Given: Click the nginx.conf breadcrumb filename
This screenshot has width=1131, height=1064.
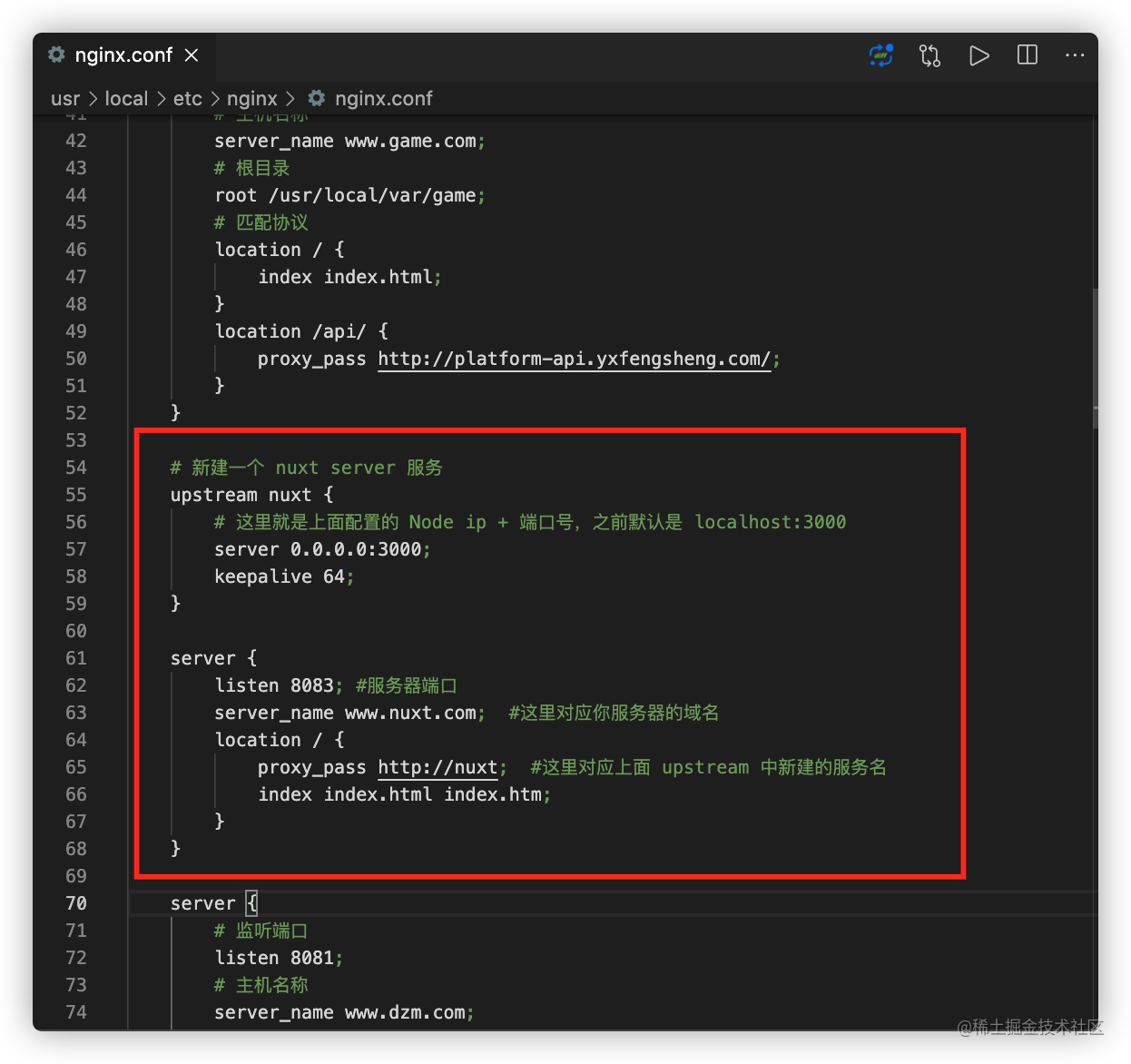Looking at the screenshot, I should click(x=383, y=98).
